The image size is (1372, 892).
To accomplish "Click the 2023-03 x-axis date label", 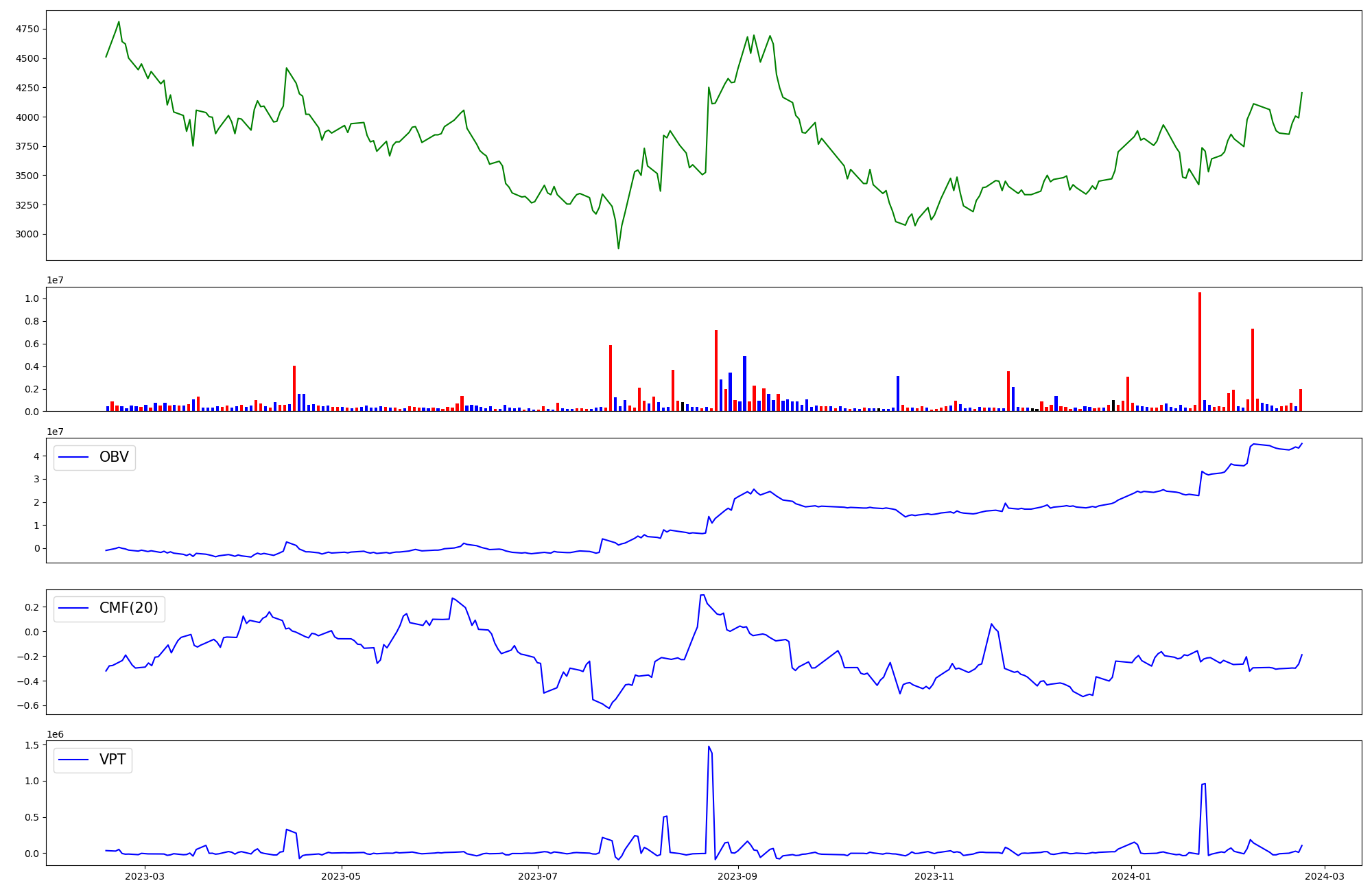I will click(x=145, y=876).
